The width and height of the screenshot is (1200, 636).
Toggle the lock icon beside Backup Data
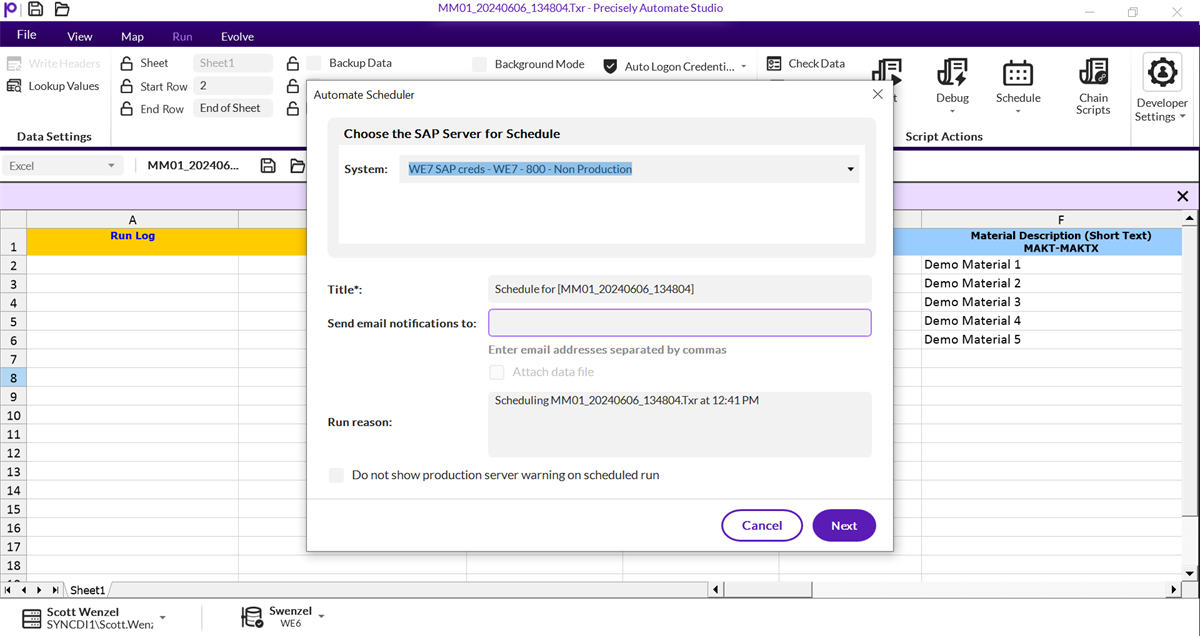pyautogui.click(x=292, y=63)
